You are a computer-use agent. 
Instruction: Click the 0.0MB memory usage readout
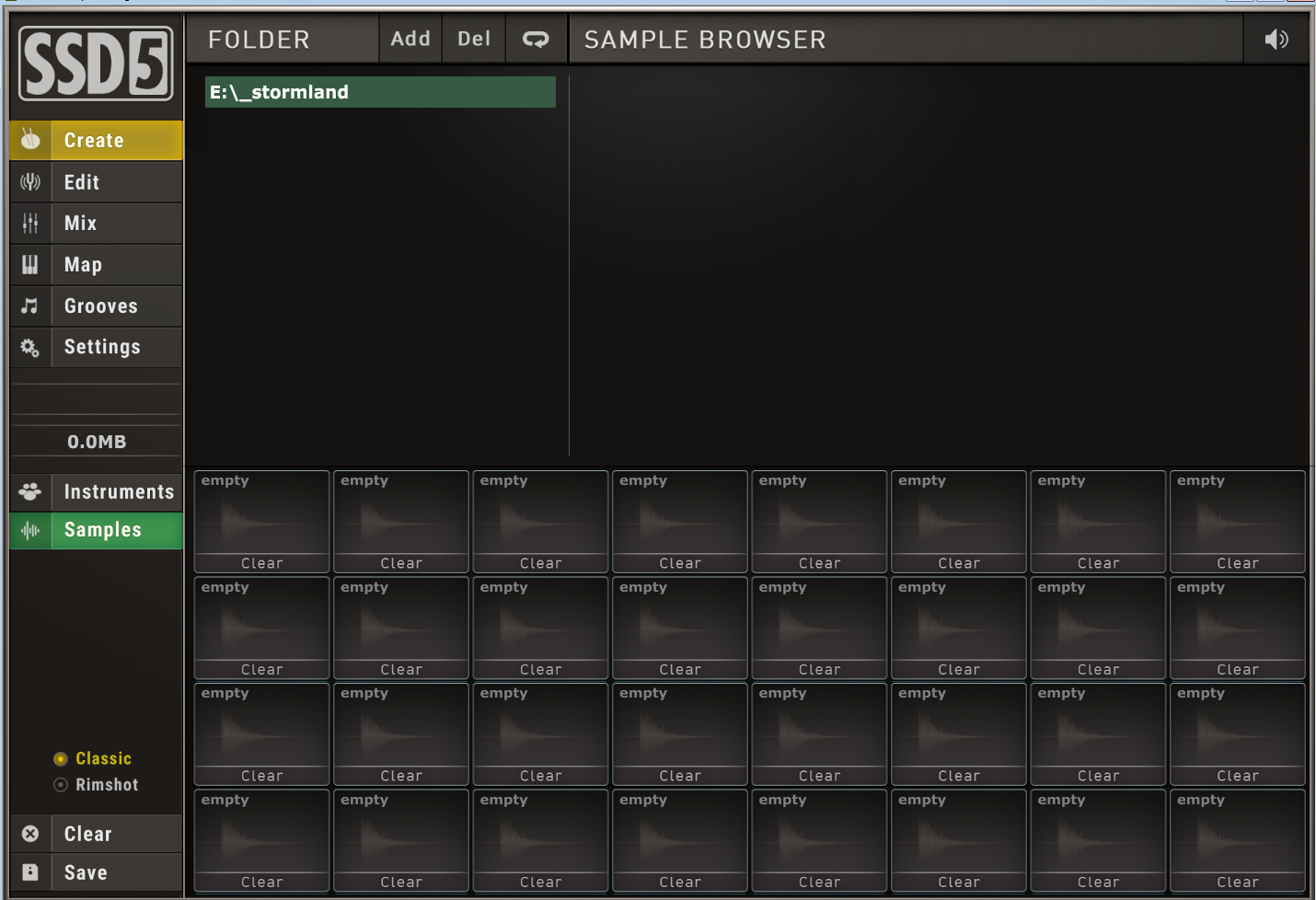click(x=97, y=442)
